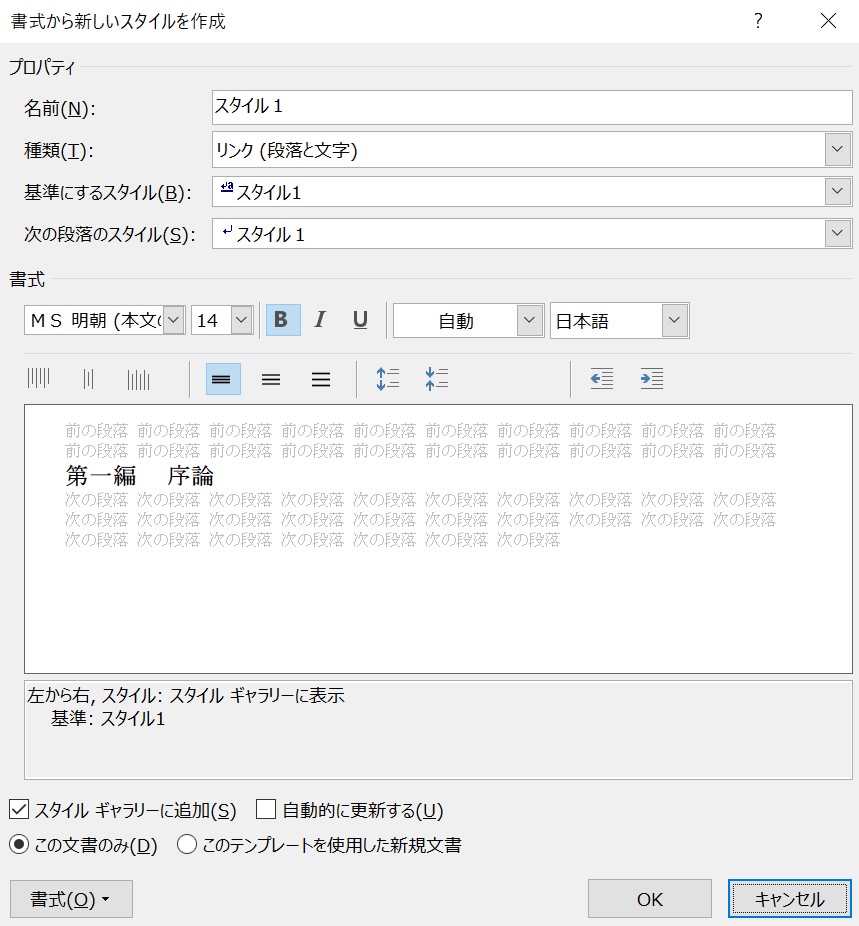Uncheck スタイル ギャラリーに追加 checkbox
This screenshot has height=926, width=859.
click(x=19, y=810)
